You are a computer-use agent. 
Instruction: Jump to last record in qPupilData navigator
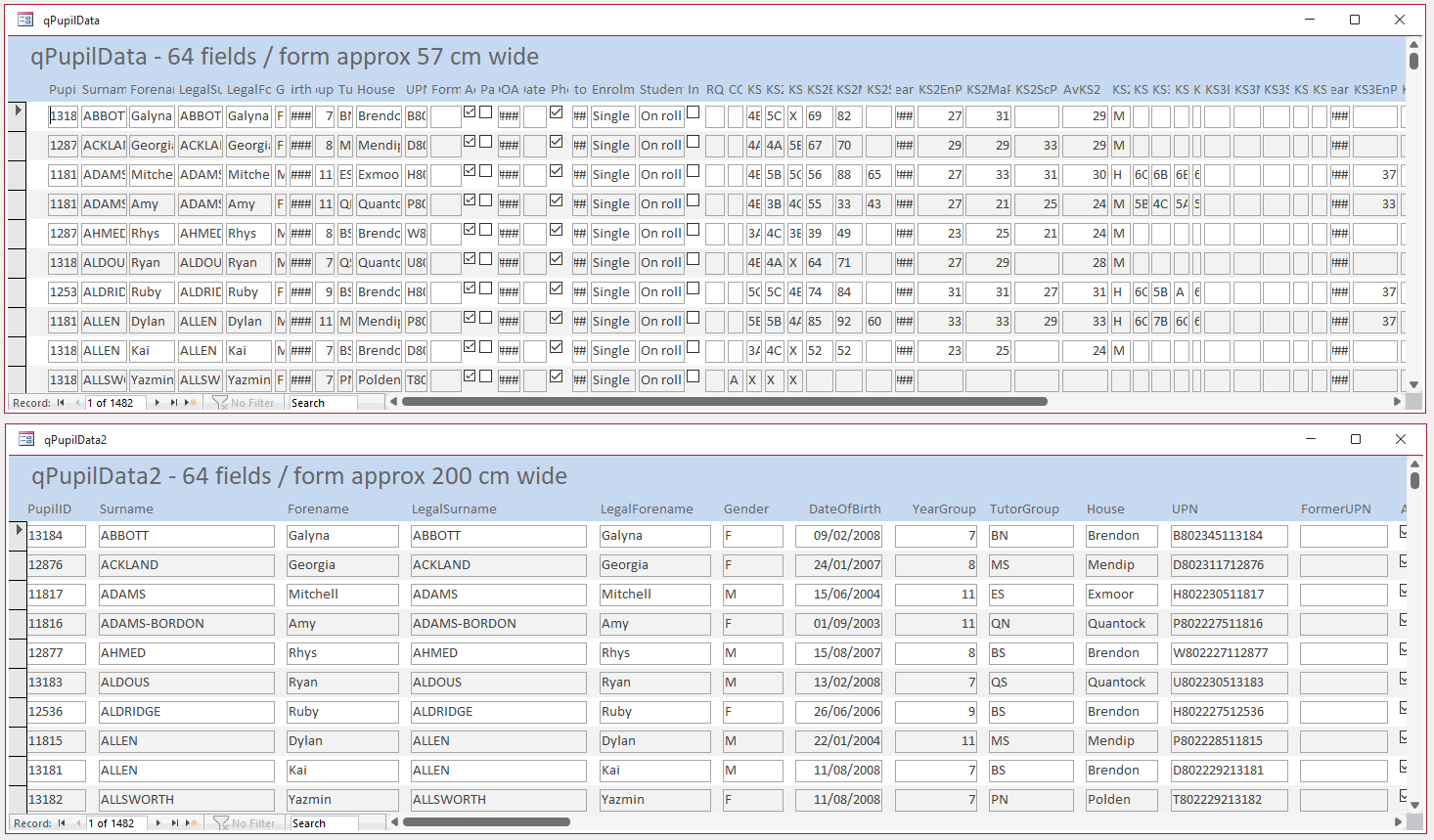(174, 403)
